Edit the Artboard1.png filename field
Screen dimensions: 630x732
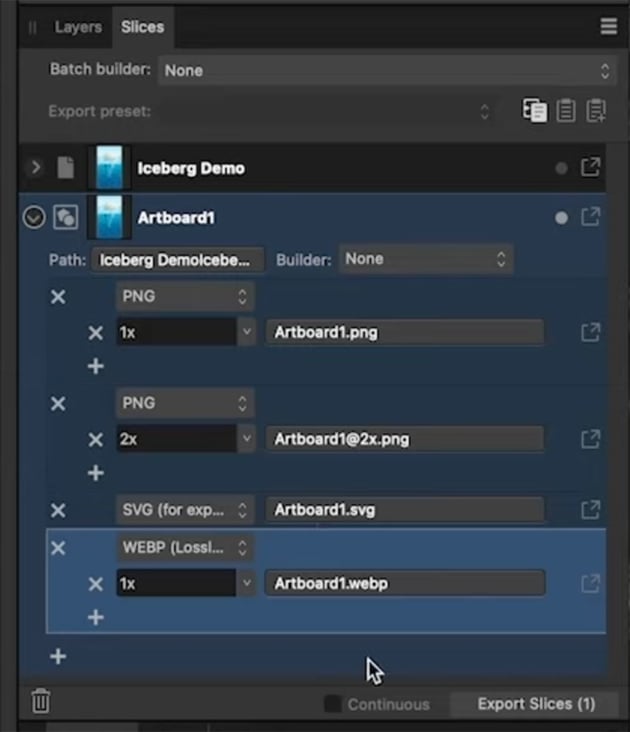405,332
